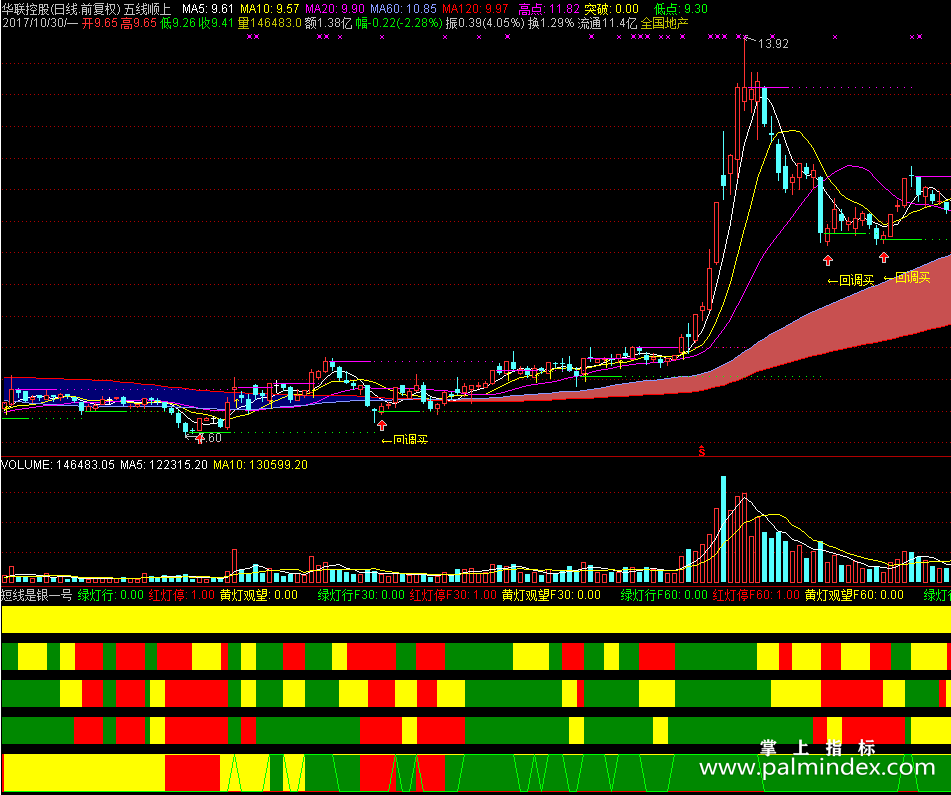The height and width of the screenshot is (795, 951).
Task: Click the 突破: 0.00 label
Action: tap(611, 9)
